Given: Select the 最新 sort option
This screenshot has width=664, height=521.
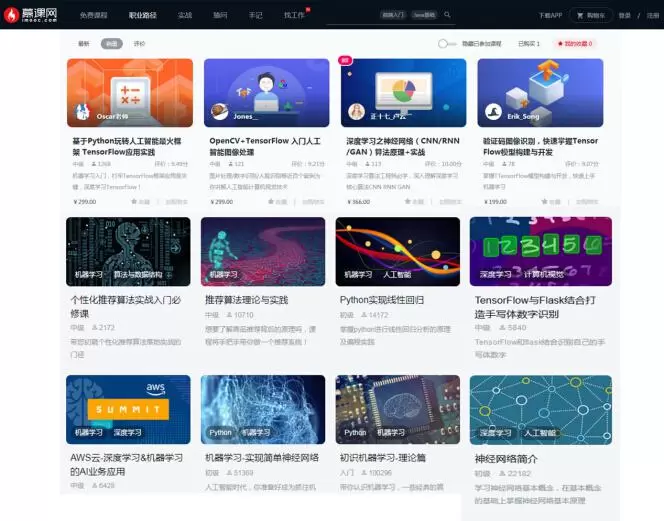Looking at the screenshot, I should pyautogui.click(x=84, y=44).
